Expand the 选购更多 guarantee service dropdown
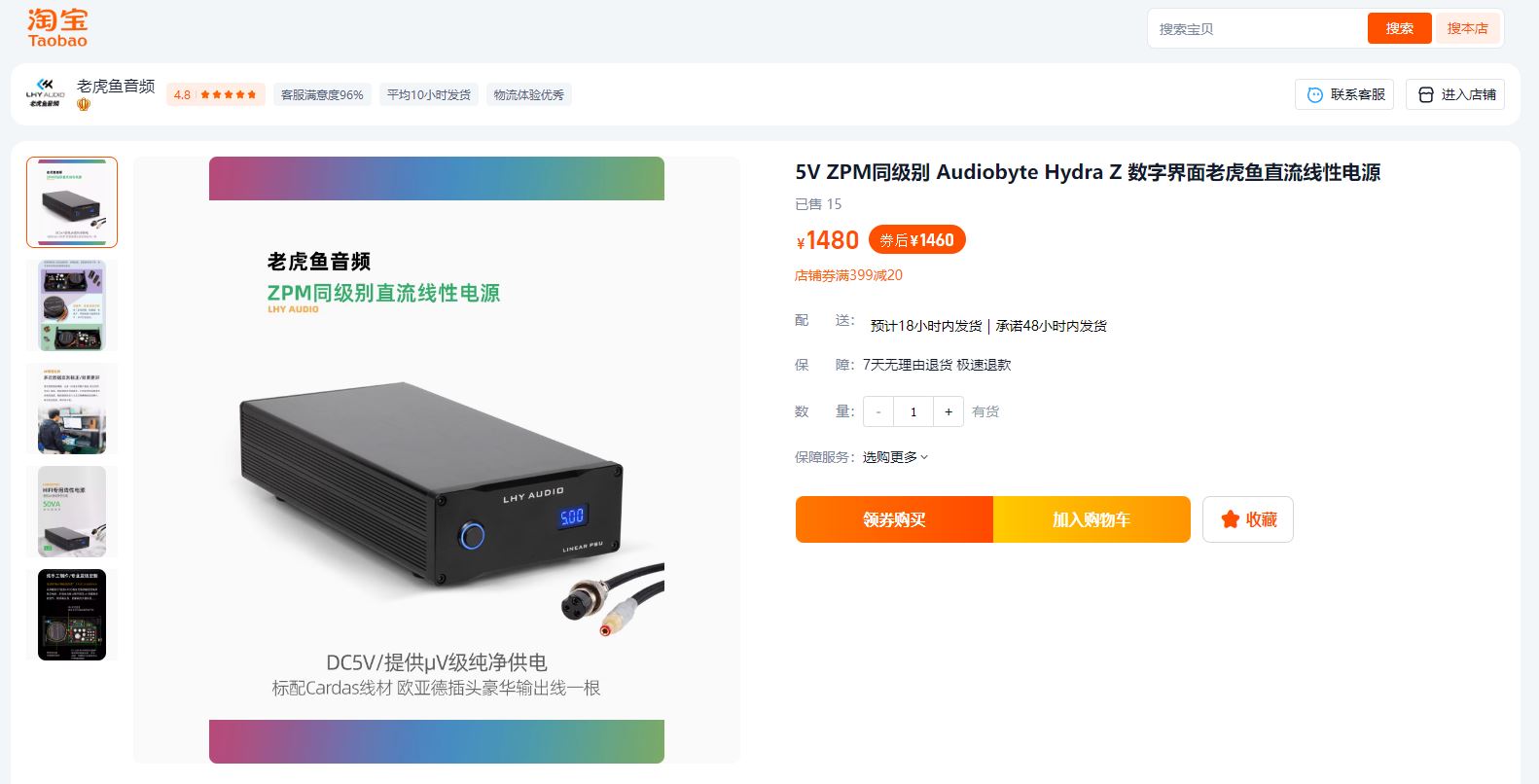The width and height of the screenshot is (1539, 784). [895, 457]
